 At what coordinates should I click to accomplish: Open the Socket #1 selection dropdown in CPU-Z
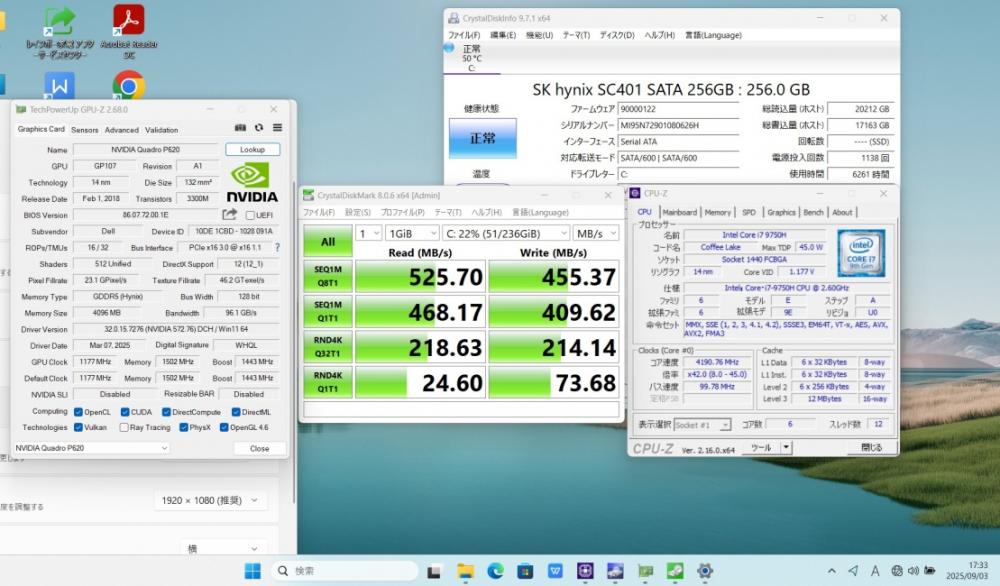point(702,425)
